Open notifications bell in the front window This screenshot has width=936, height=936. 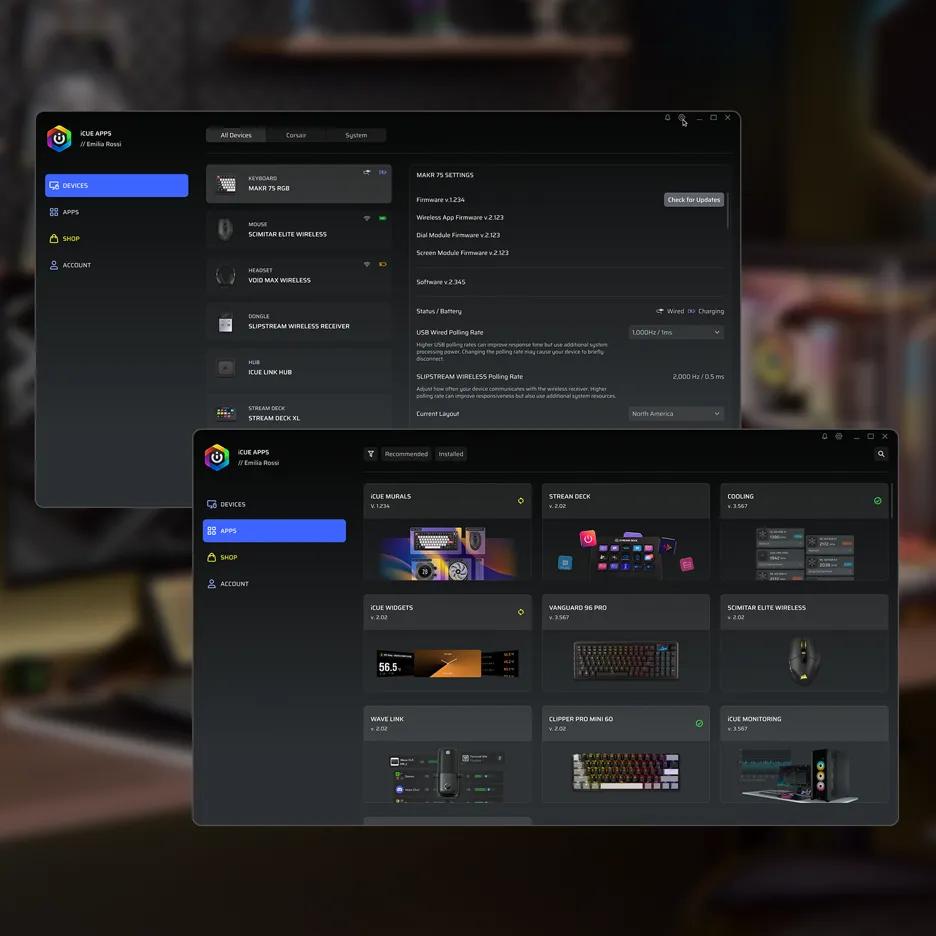point(824,436)
